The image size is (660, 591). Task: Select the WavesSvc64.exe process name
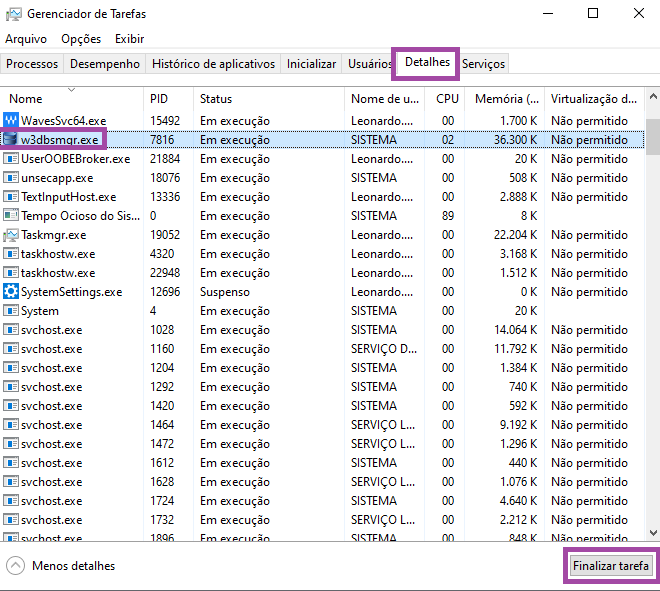click(x=64, y=120)
